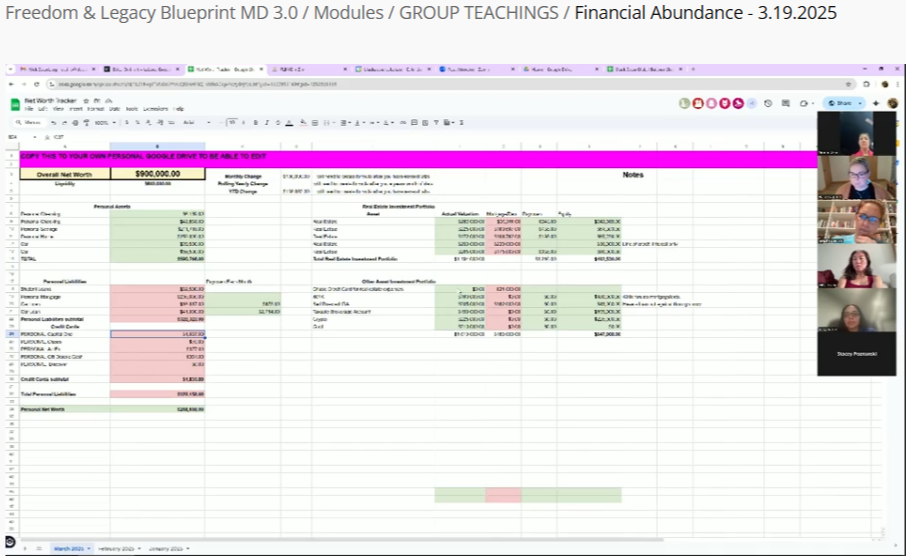Open a new browser tab
Viewport: 906px width, 556px height.
(x=693, y=69)
